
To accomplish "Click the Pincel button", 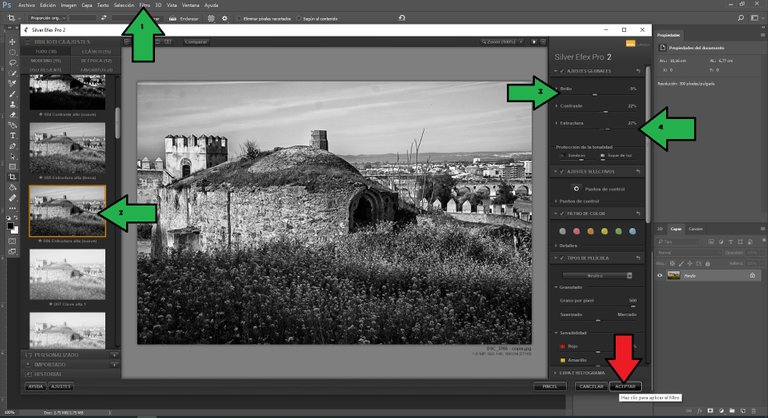I will tap(550, 387).
